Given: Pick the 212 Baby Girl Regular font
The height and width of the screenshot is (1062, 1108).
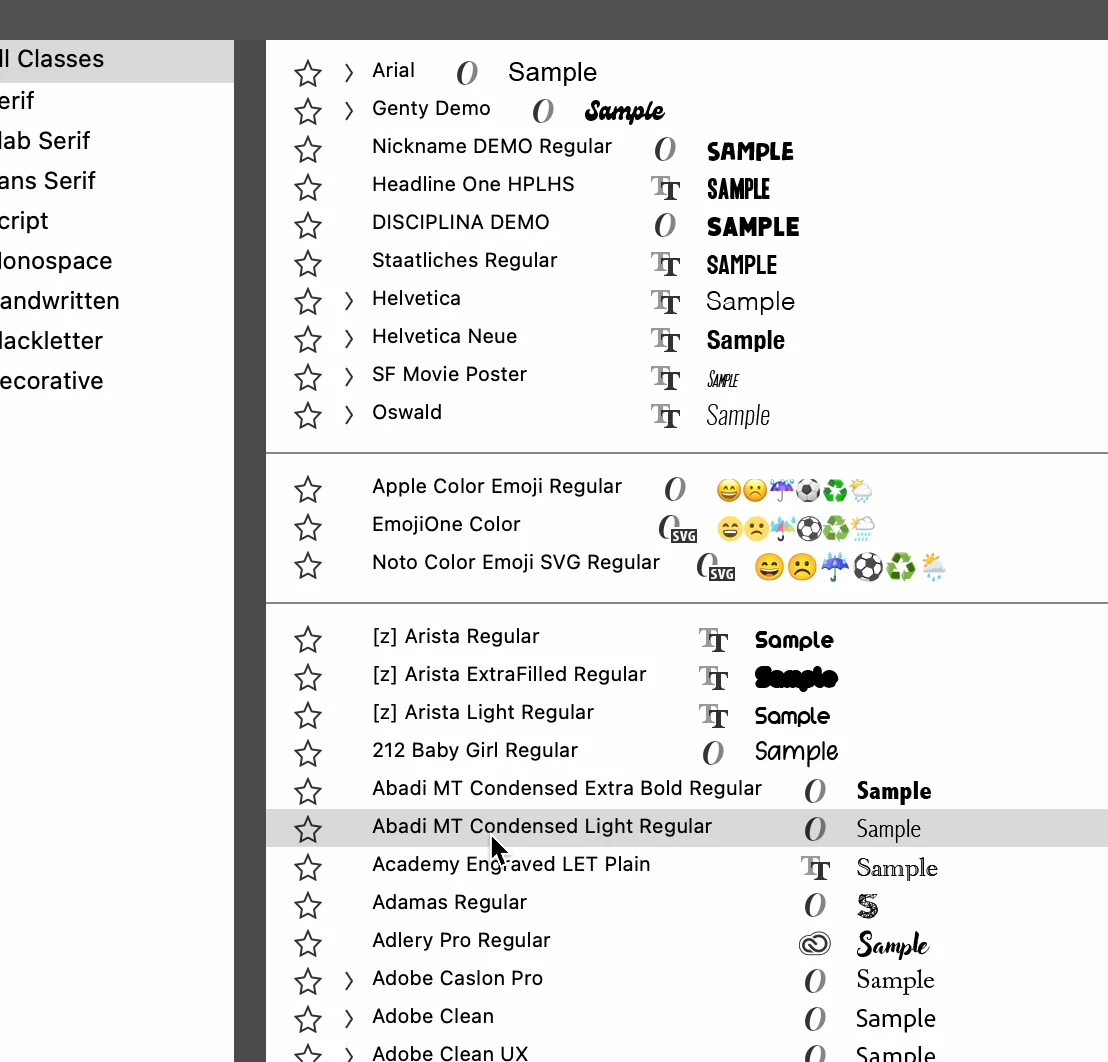Looking at the screenshot, I should (475, 750).
